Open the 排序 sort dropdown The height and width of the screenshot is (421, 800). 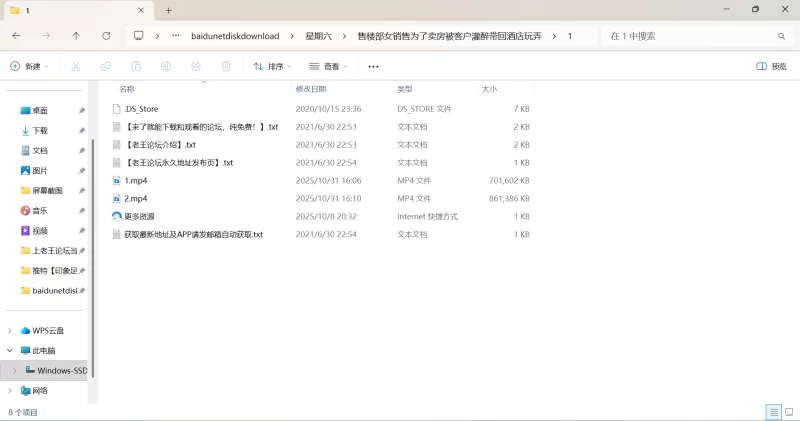[x=272, y=66]
